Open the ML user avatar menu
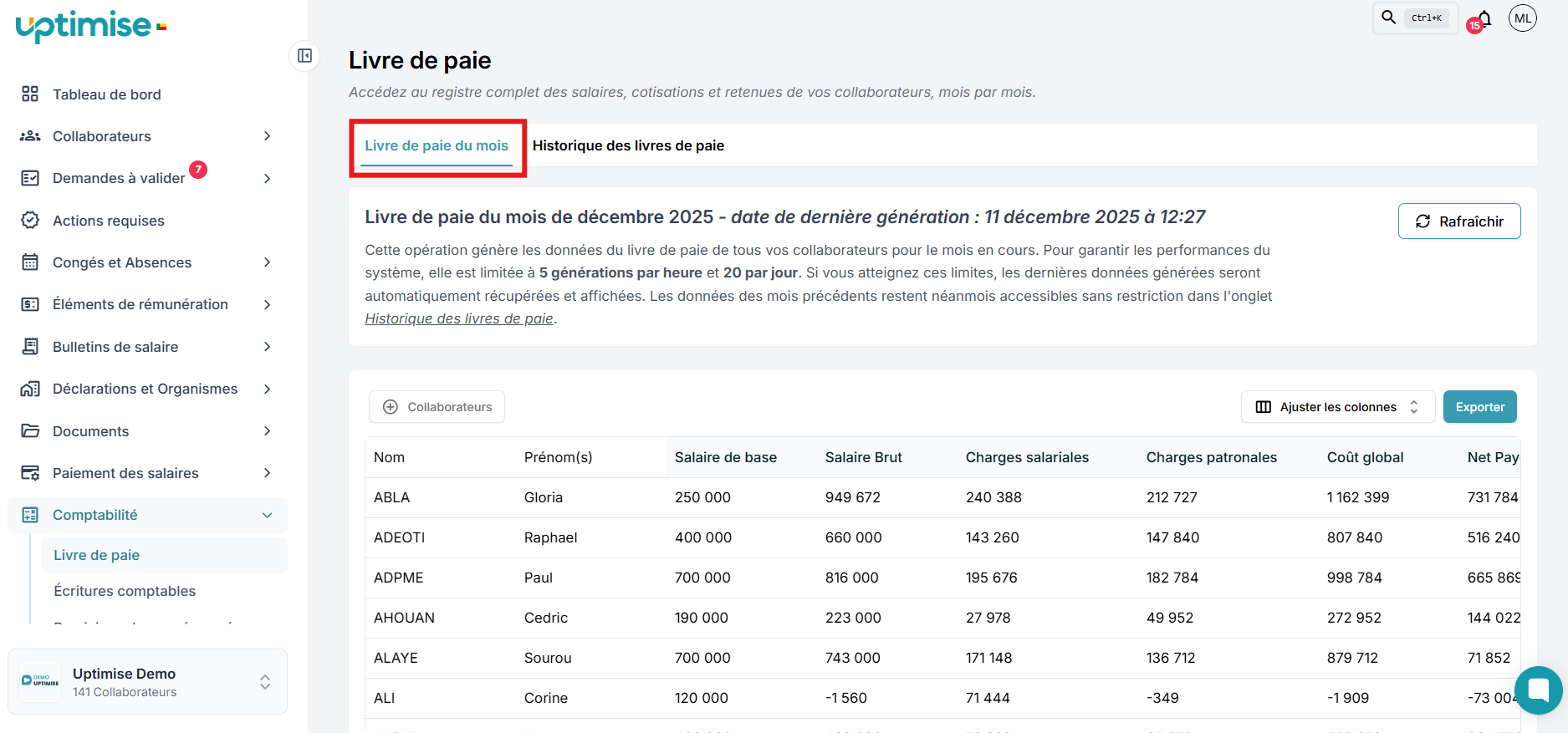Viewport: 1568px width, 733px height. point(1523,18)
